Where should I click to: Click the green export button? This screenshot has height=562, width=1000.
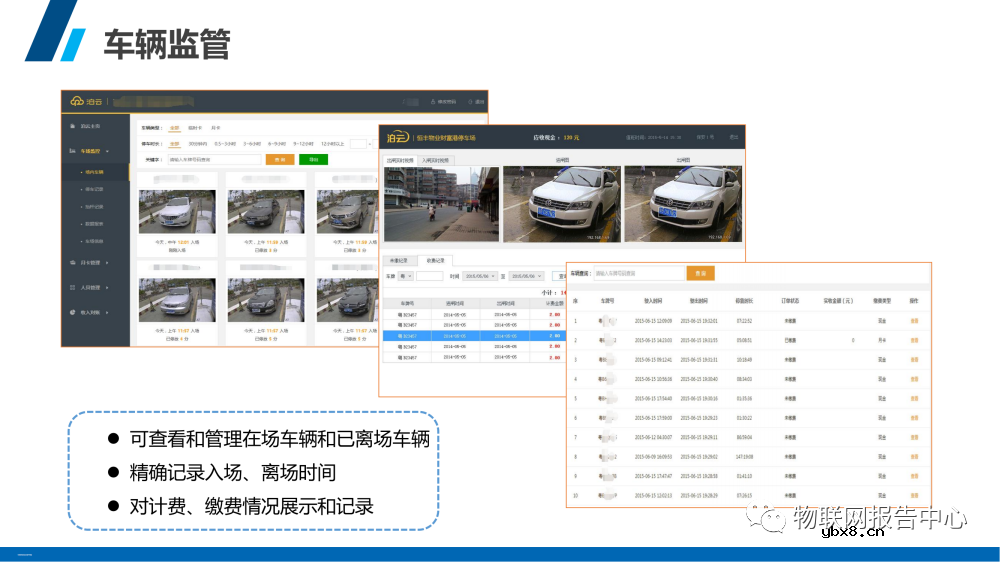(x=313, y=159)
